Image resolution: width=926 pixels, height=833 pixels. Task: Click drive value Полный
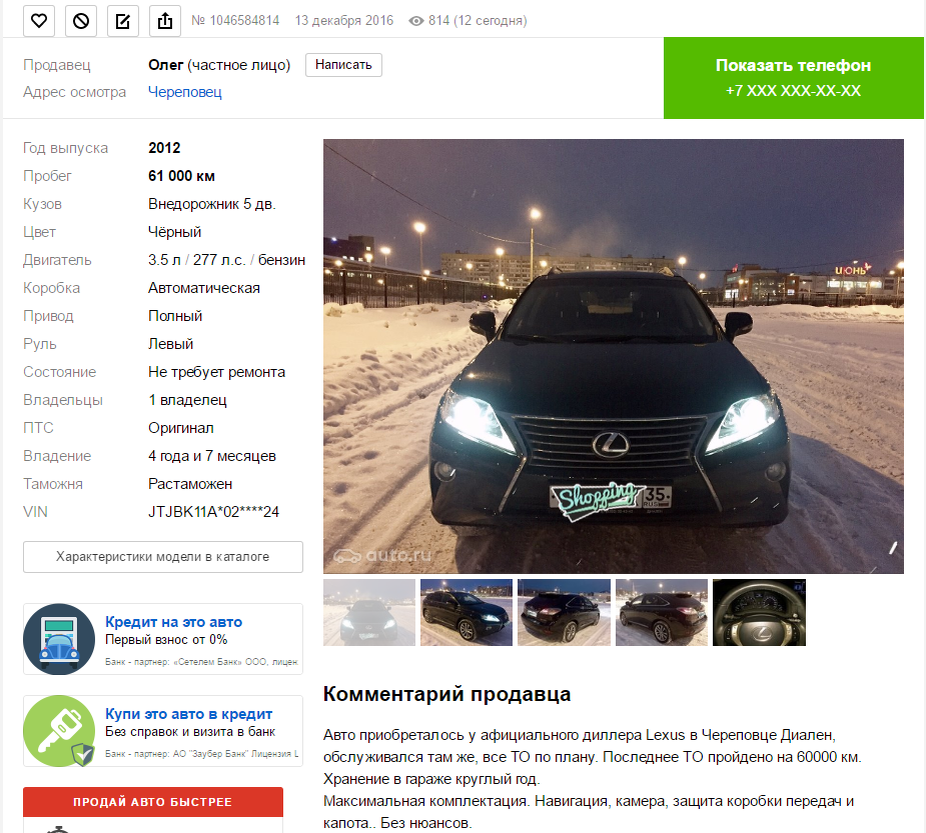pos(175,316)
